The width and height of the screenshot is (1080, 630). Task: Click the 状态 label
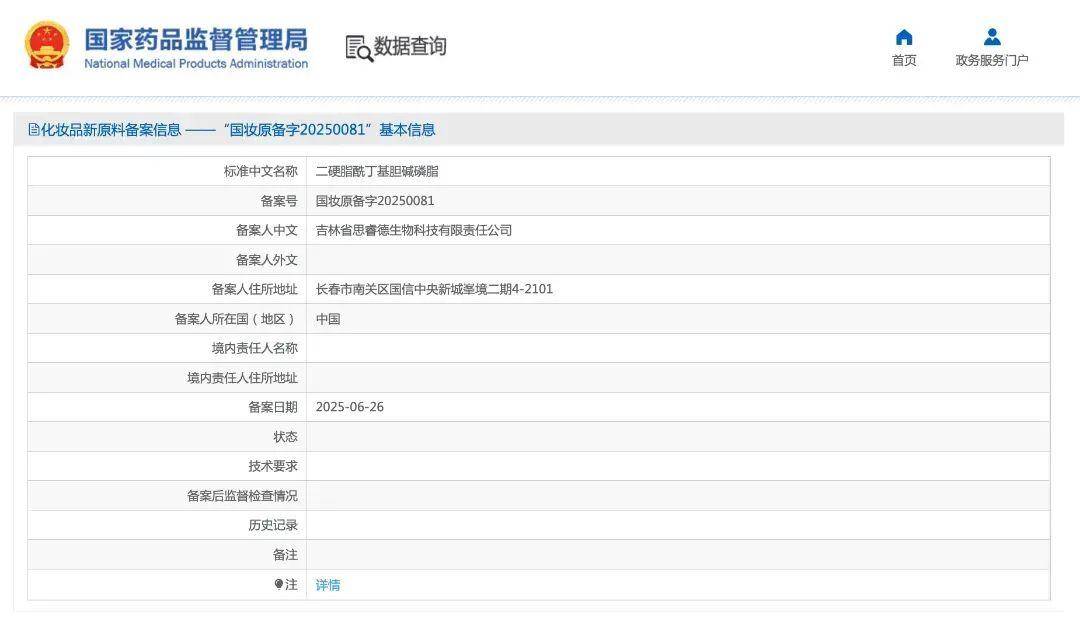click(x=285, y=437)
